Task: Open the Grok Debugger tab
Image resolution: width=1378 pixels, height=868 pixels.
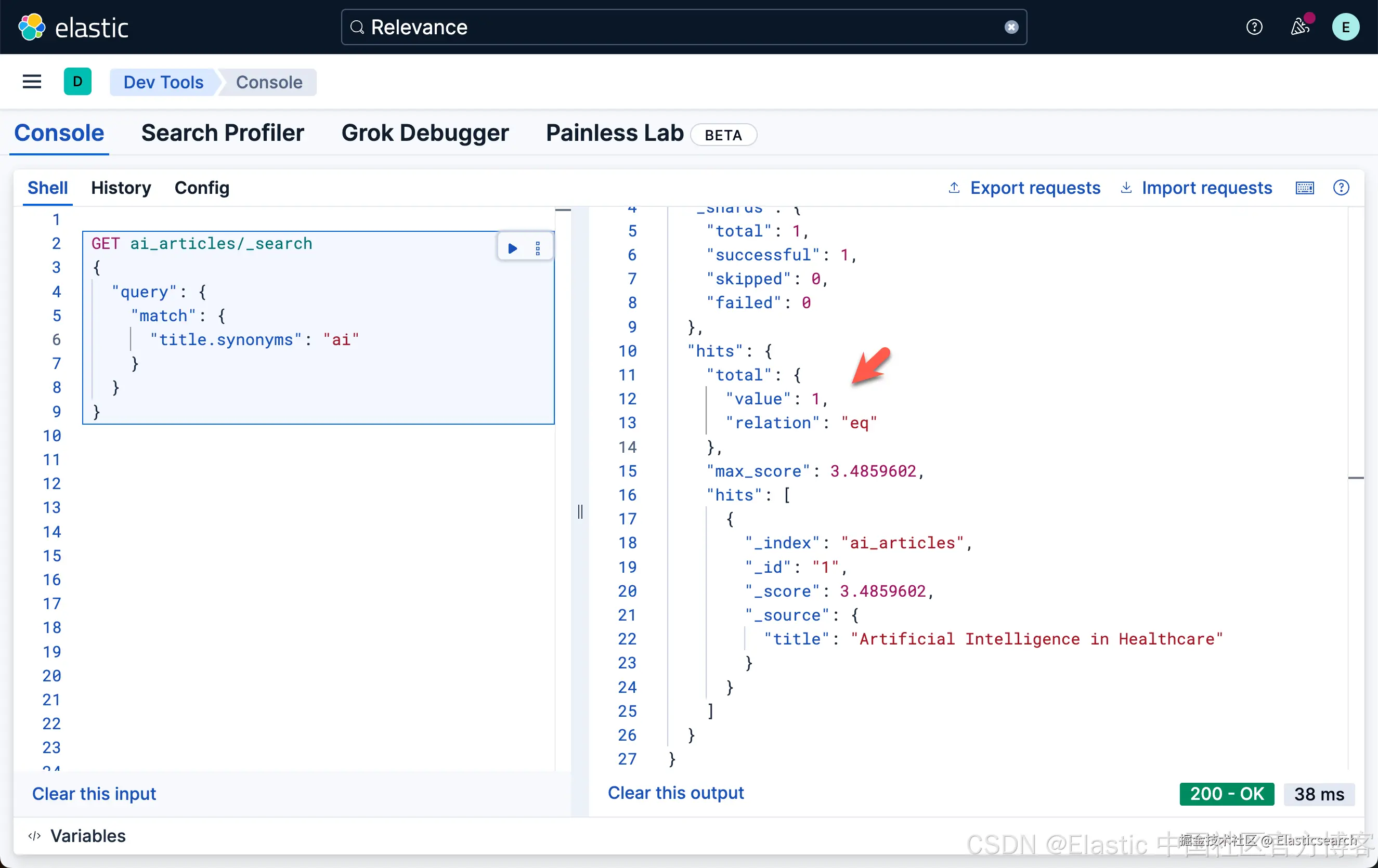Action: pos(425,133)
